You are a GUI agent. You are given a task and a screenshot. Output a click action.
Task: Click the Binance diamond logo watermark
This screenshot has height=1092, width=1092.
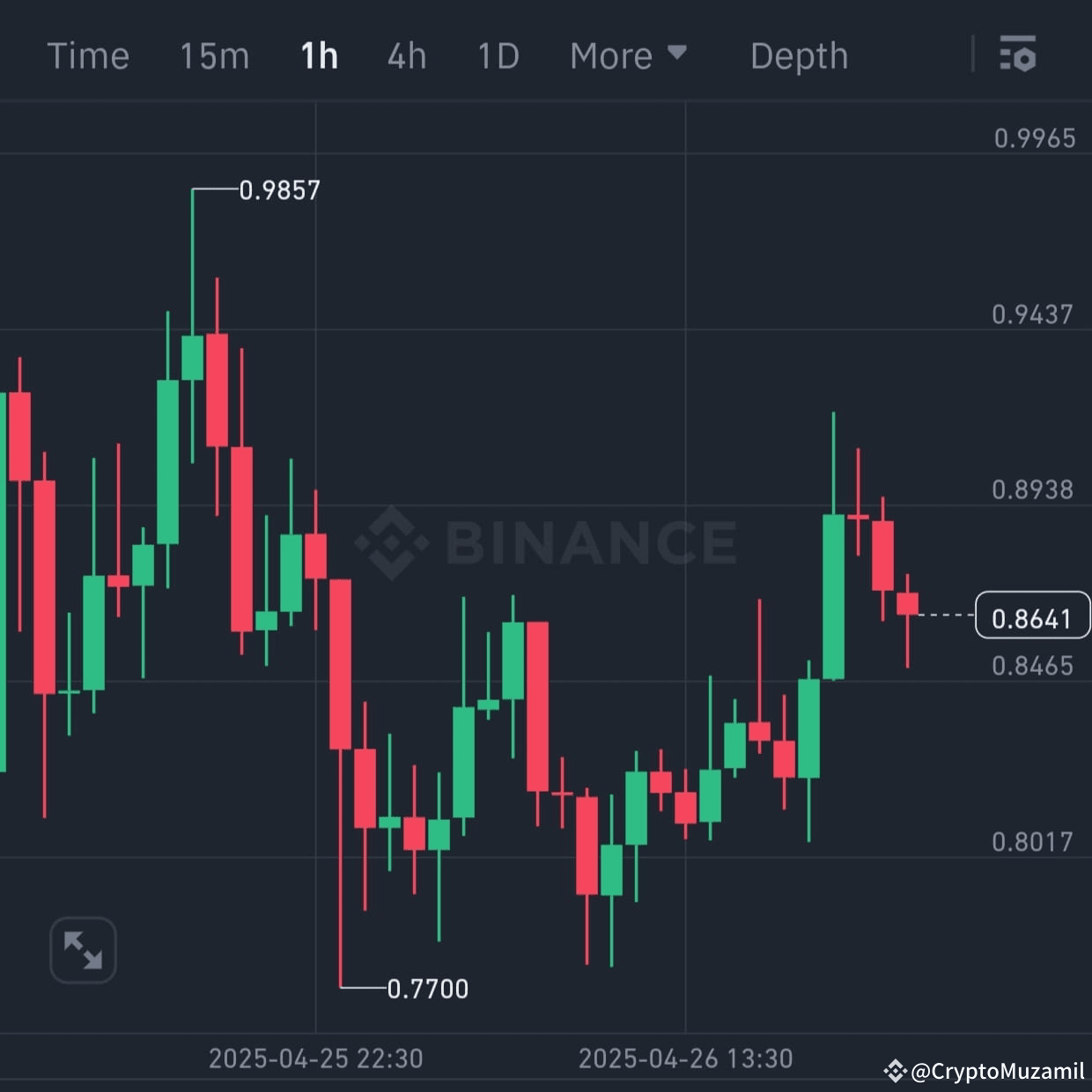click(x=390, y=542)
